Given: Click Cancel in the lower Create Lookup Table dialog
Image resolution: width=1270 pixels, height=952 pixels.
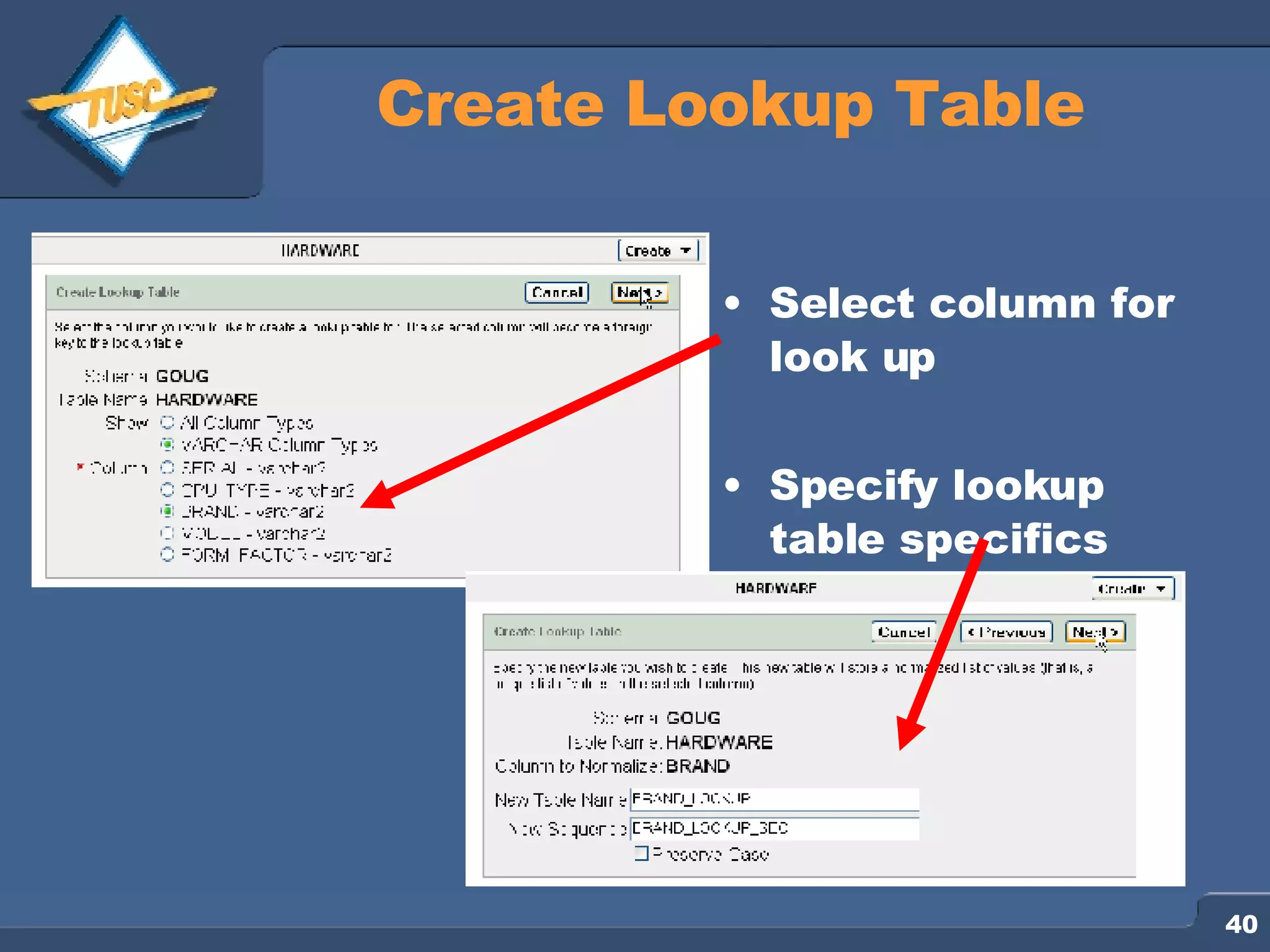Looking at the screenshot, I should (x=904, y=632).
